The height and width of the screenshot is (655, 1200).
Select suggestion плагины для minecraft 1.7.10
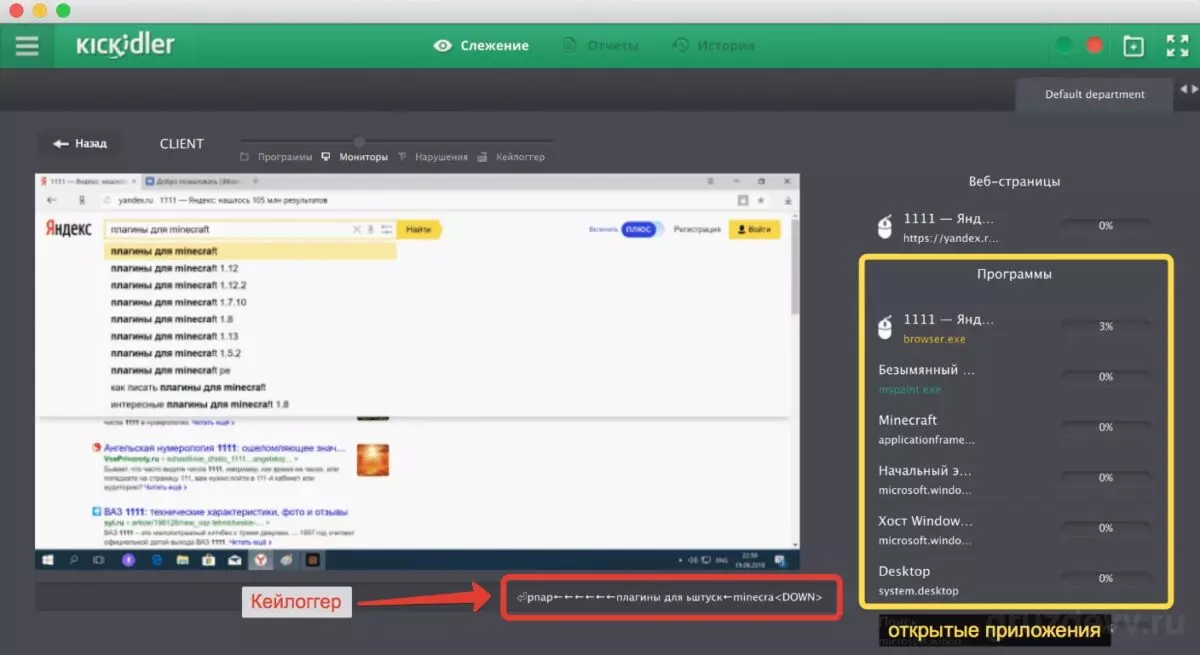[178, 302]
